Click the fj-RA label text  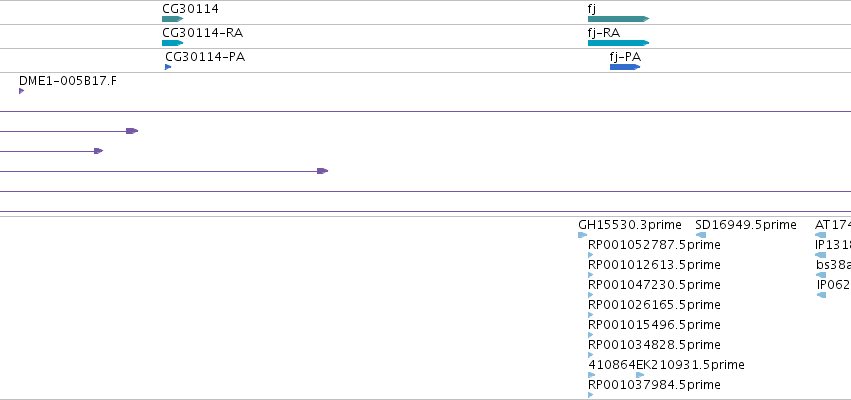(x=604, y=33)
